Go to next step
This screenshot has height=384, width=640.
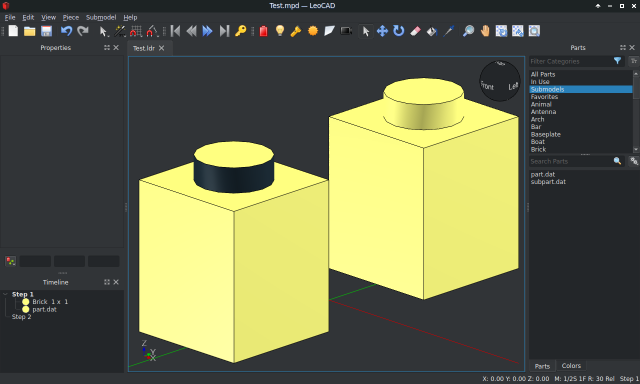207,31
